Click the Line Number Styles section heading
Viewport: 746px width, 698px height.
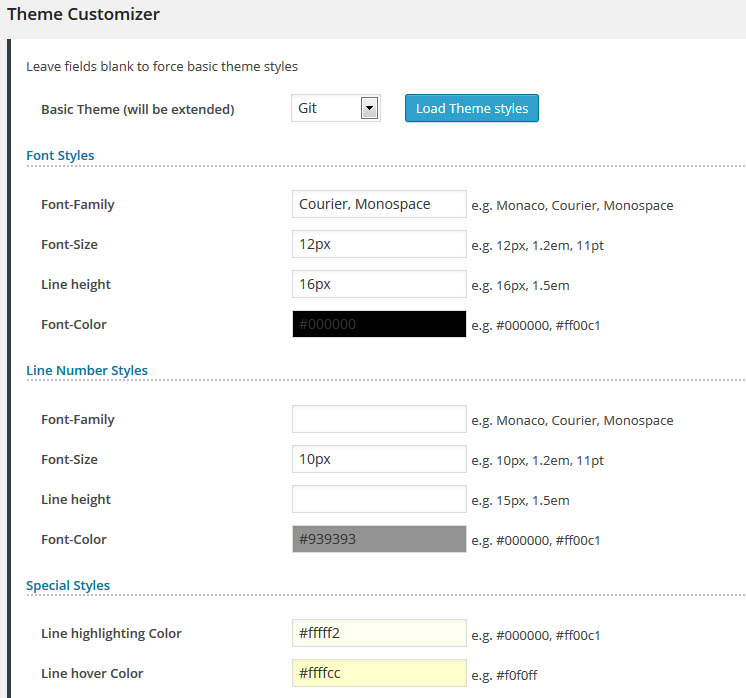87,370
